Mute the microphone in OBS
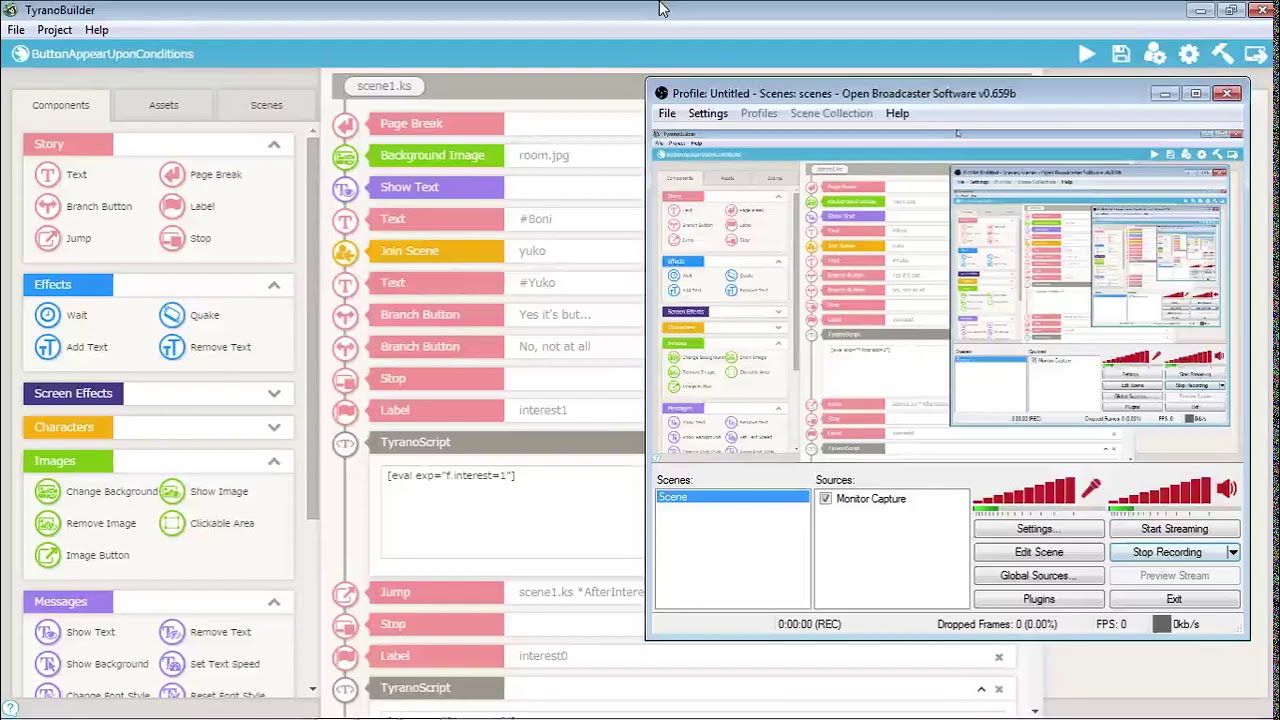The width and height of the screenshot is (1280, 720). pyautogui.click(x=1091, y=489)
